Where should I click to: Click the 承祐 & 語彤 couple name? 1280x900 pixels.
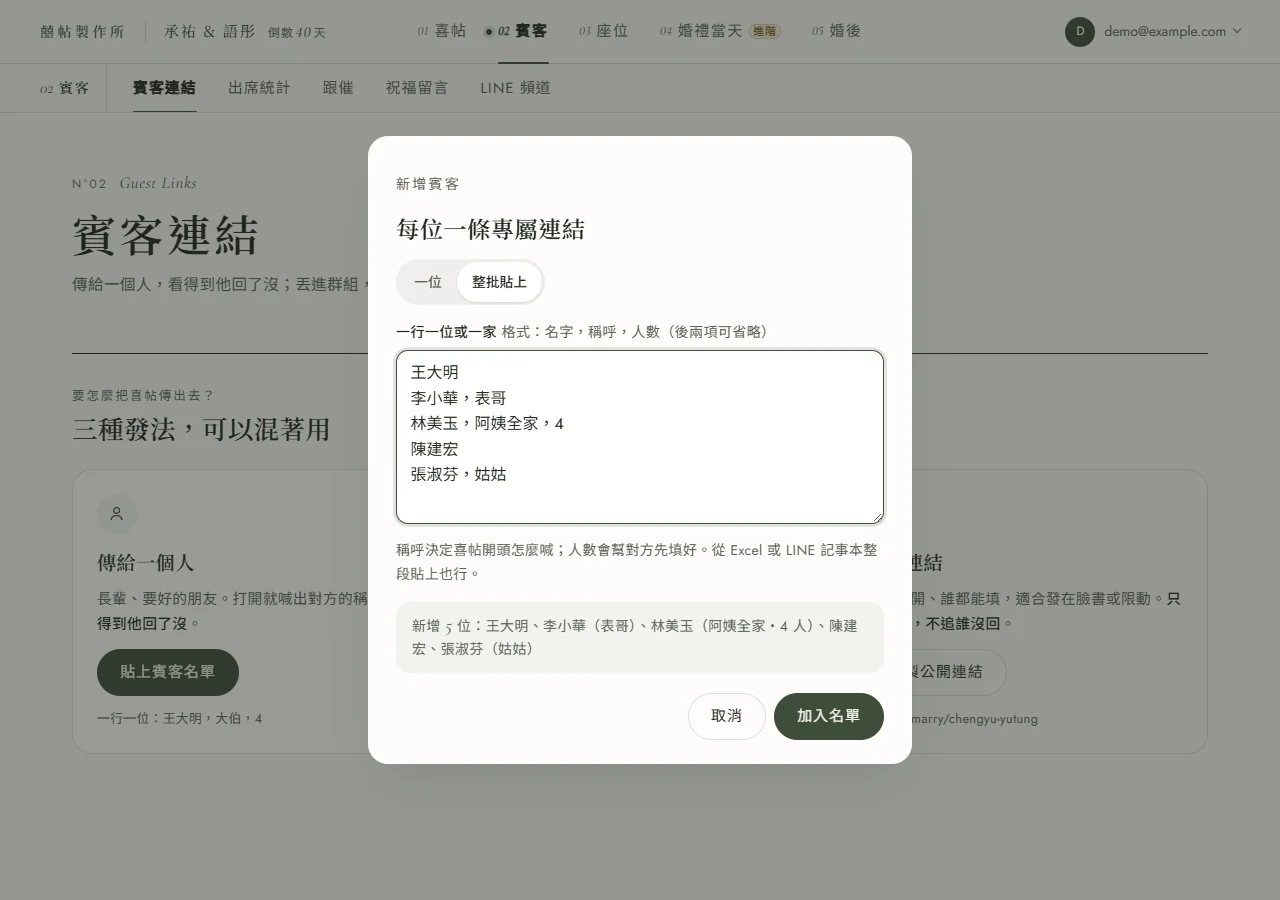209,32
